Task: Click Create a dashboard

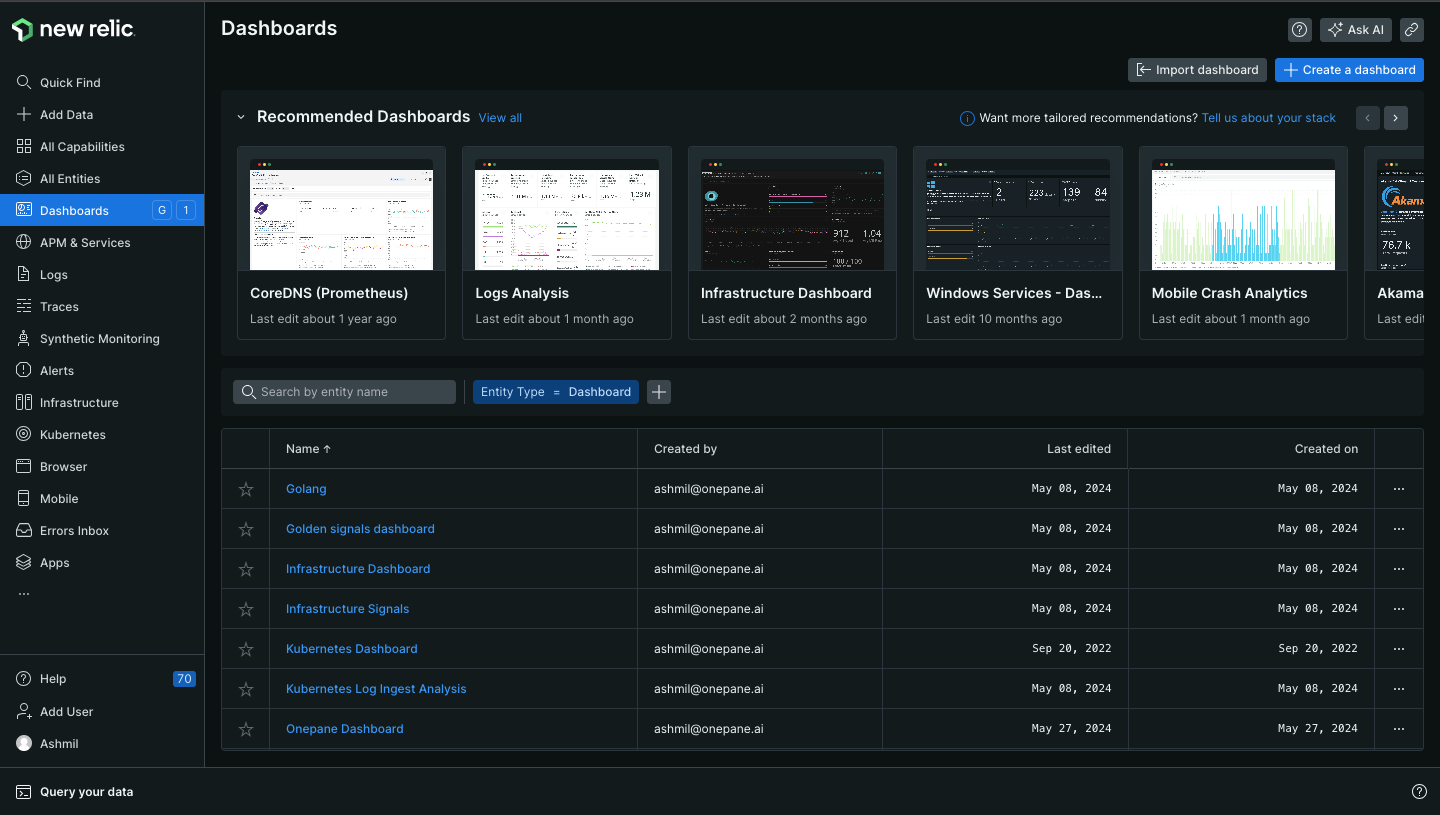Action: (x=1349, y=70)
